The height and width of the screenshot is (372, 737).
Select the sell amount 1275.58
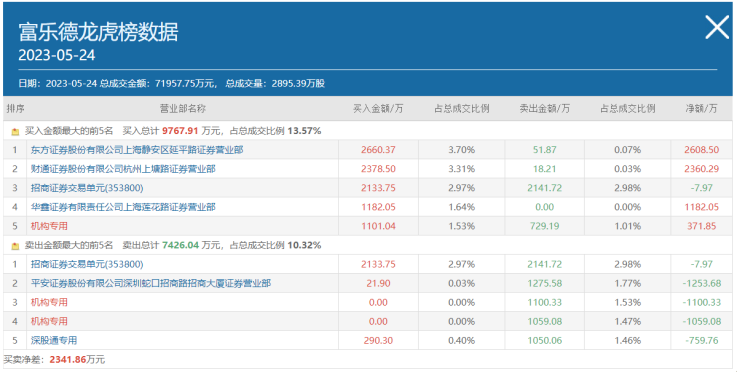[x=545, y=284]
